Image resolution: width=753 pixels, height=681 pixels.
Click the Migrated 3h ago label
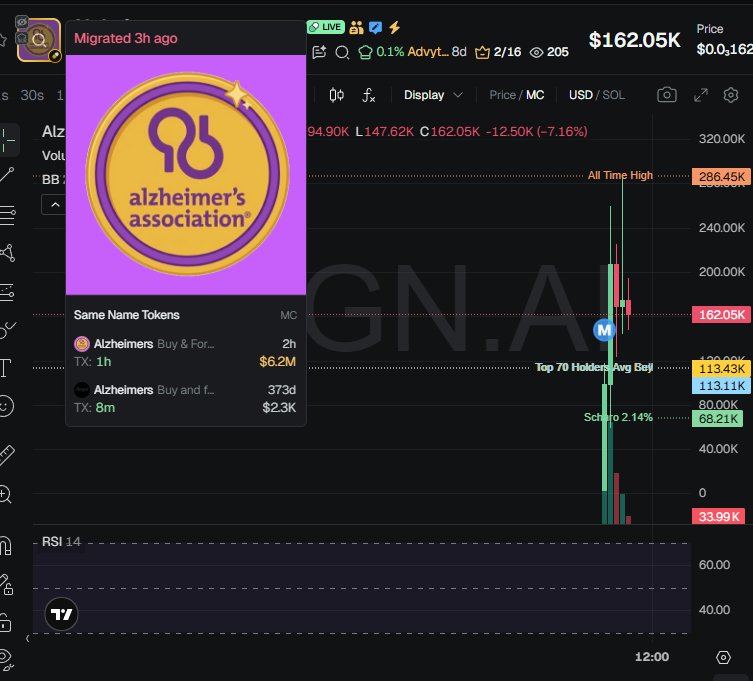126,38
